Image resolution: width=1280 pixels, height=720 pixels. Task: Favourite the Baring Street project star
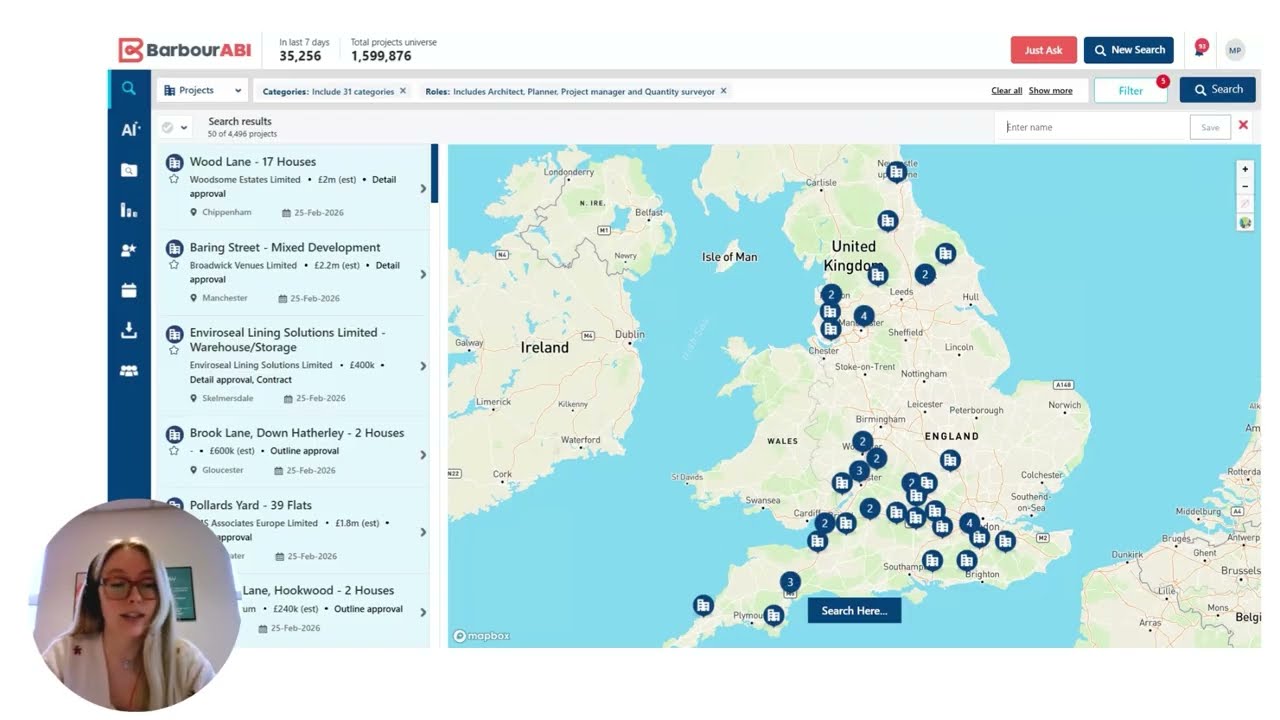(x=174, y=265)
